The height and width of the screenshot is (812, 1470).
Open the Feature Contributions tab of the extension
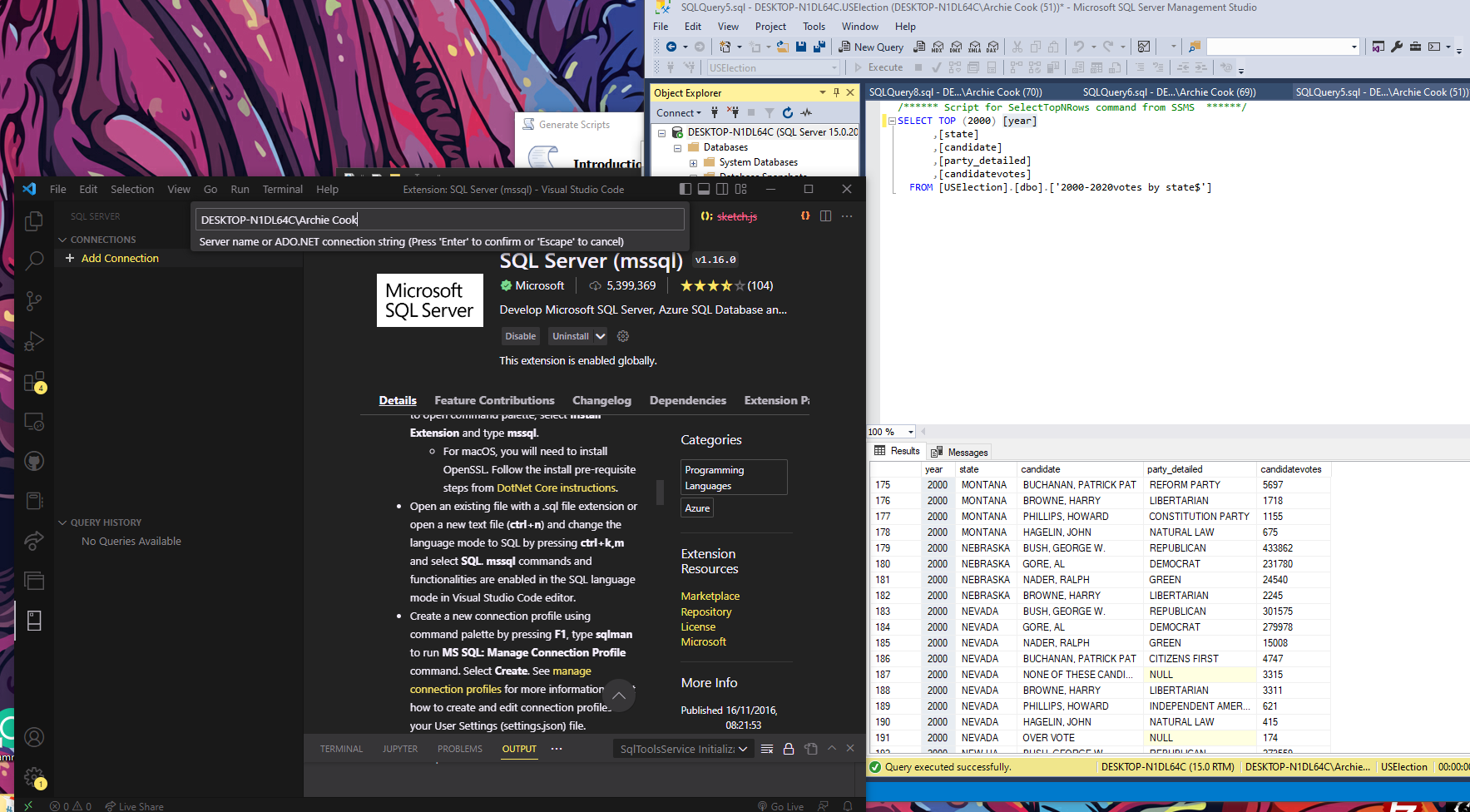pos(494,400)
